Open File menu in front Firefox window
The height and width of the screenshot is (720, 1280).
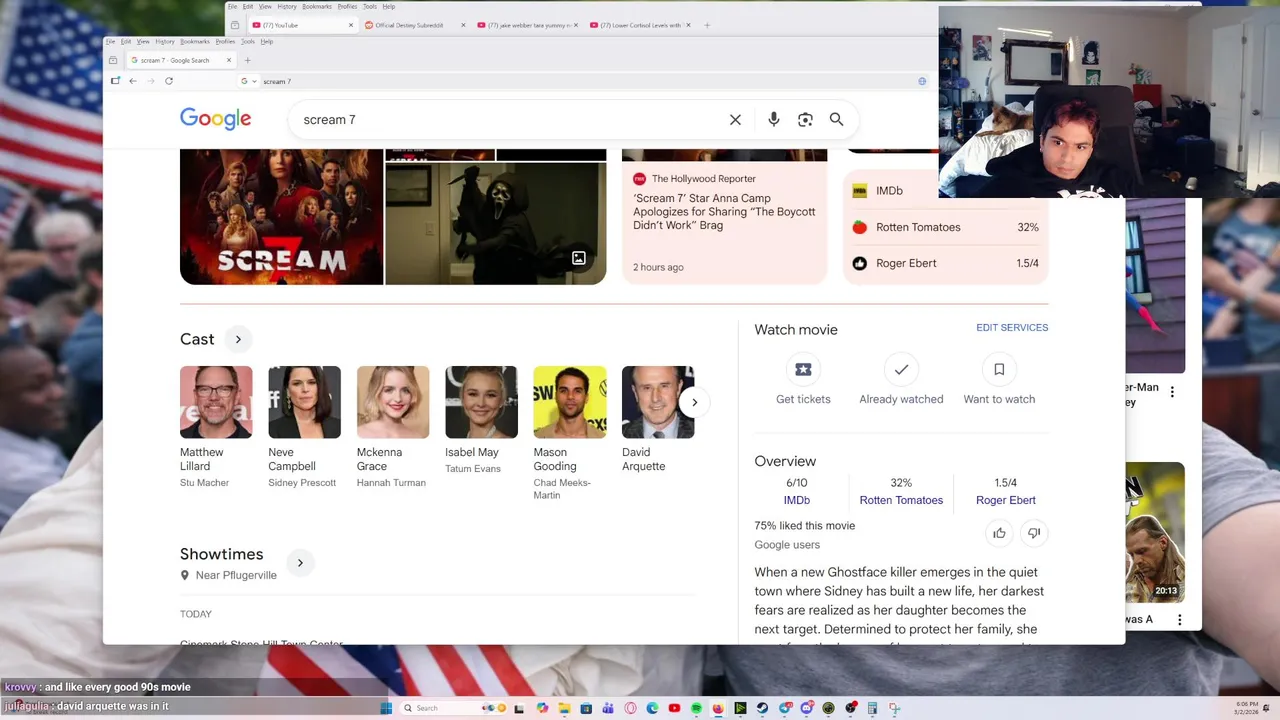[113, 42]
